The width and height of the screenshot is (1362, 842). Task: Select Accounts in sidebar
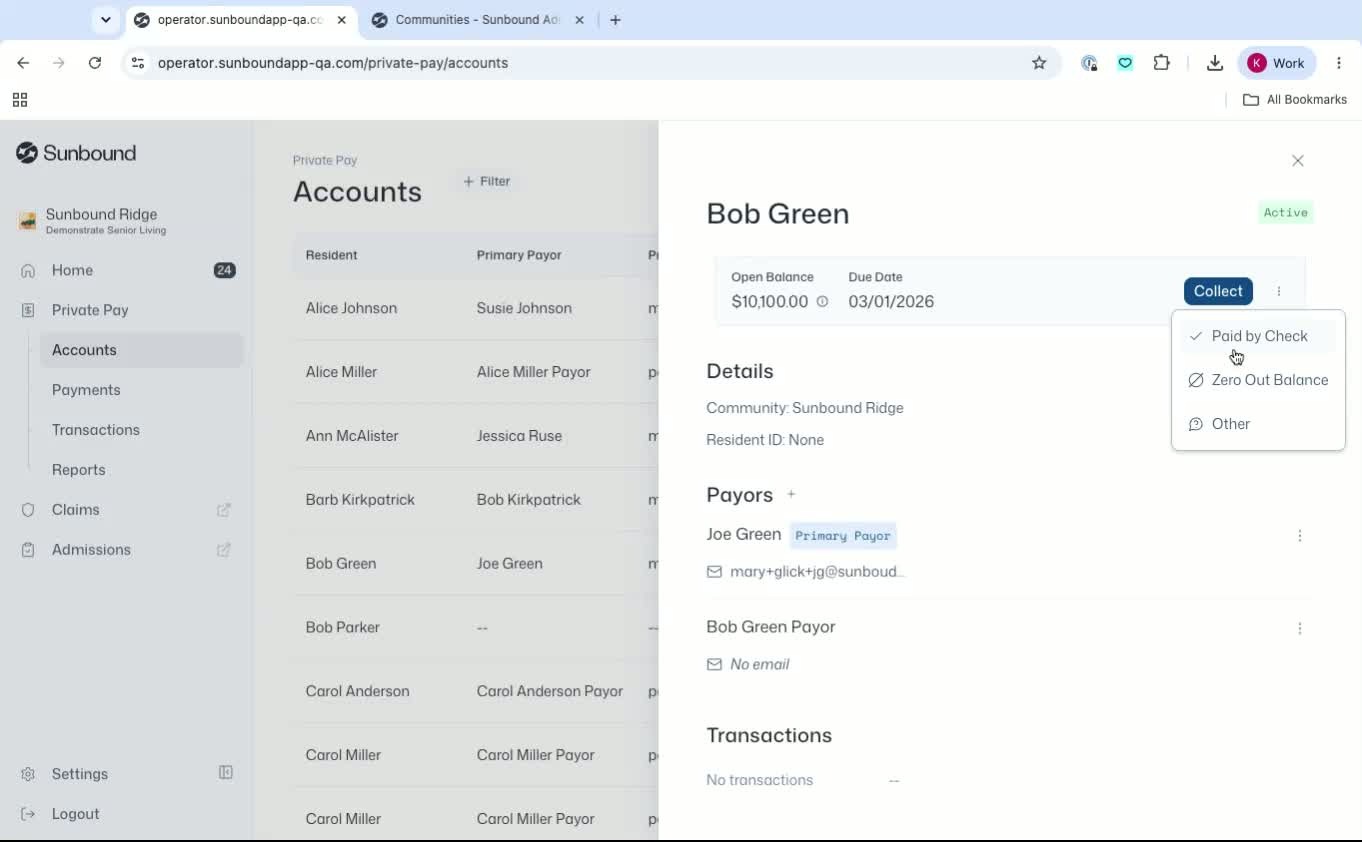[x=140, y=350]
